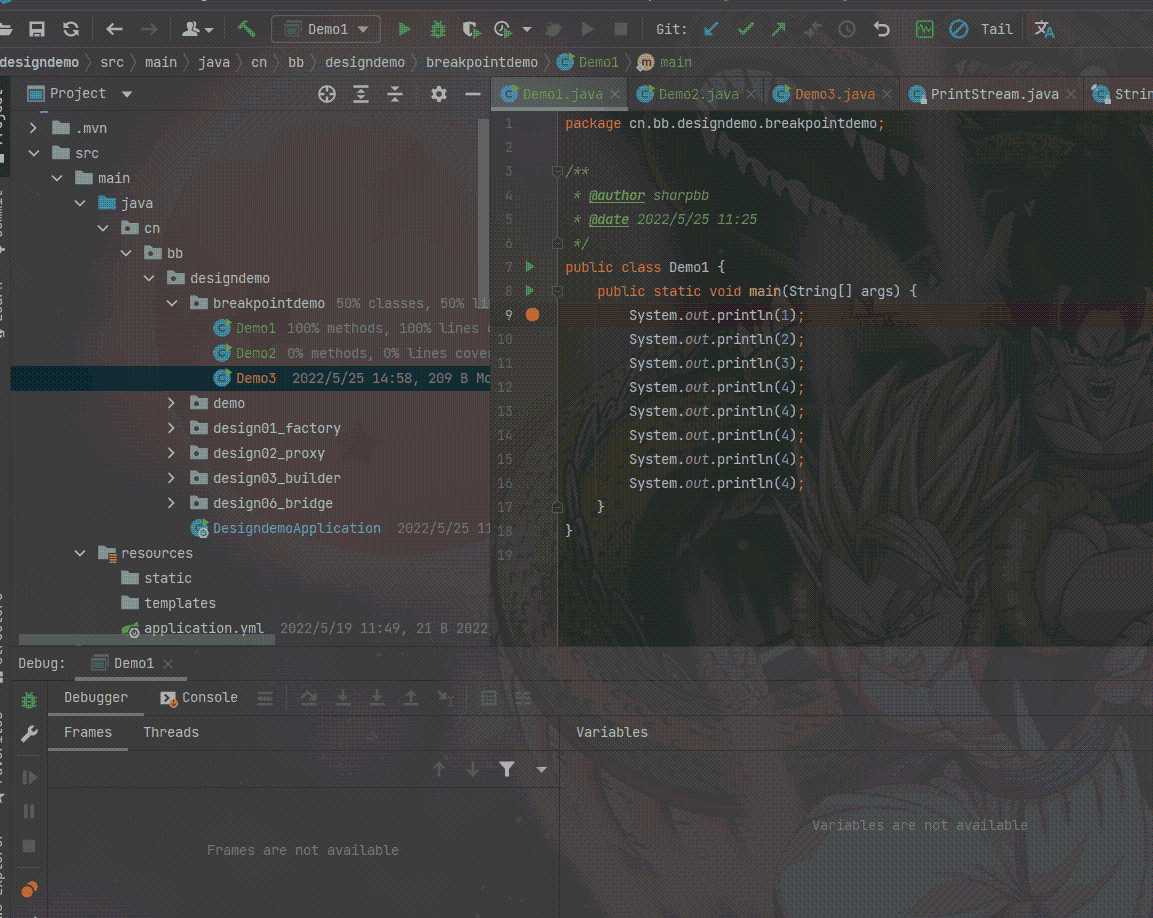Collapse the resources folder

tap(79, 553)
